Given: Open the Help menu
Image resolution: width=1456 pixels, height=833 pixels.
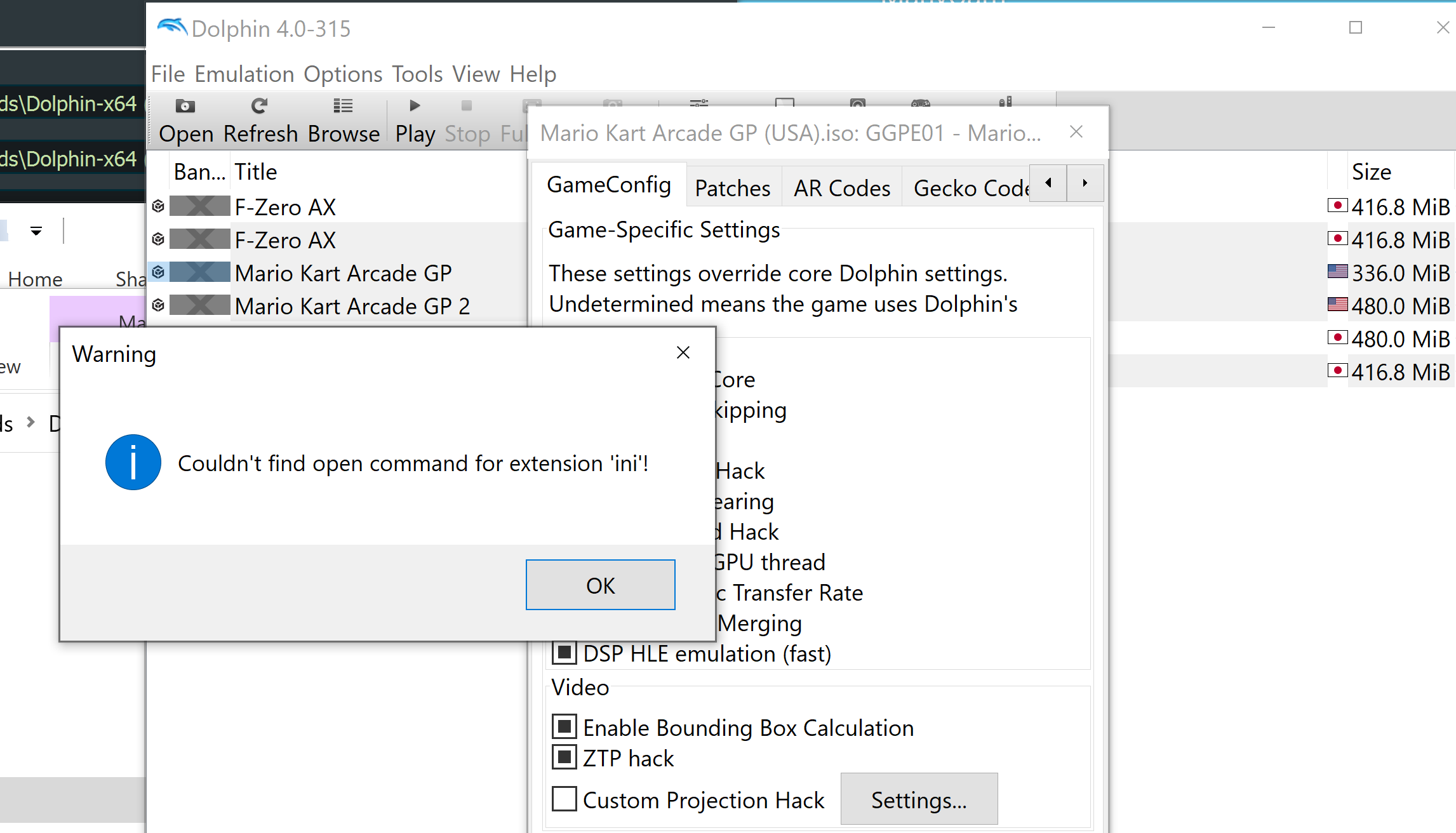Looking at the screenshot, I should click(533, 74).
